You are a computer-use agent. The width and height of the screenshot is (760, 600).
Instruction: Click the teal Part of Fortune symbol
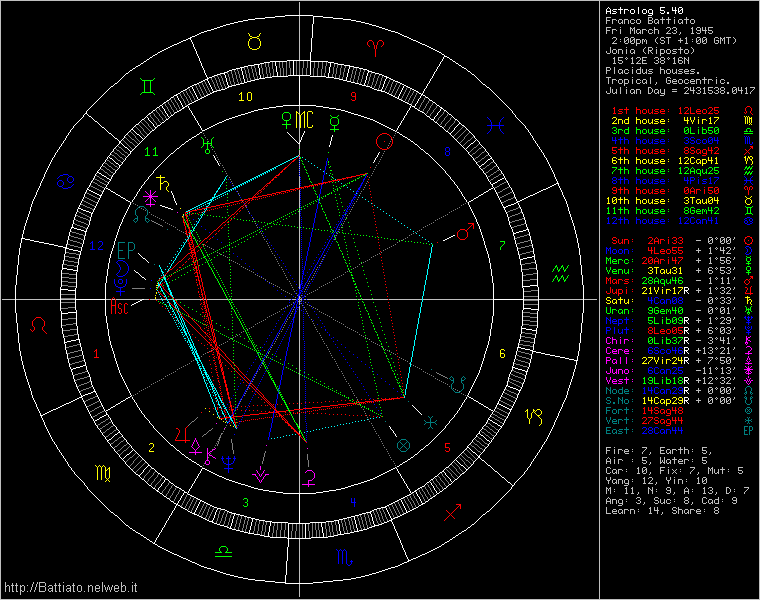pyautogui.click(x=404, y=445)
